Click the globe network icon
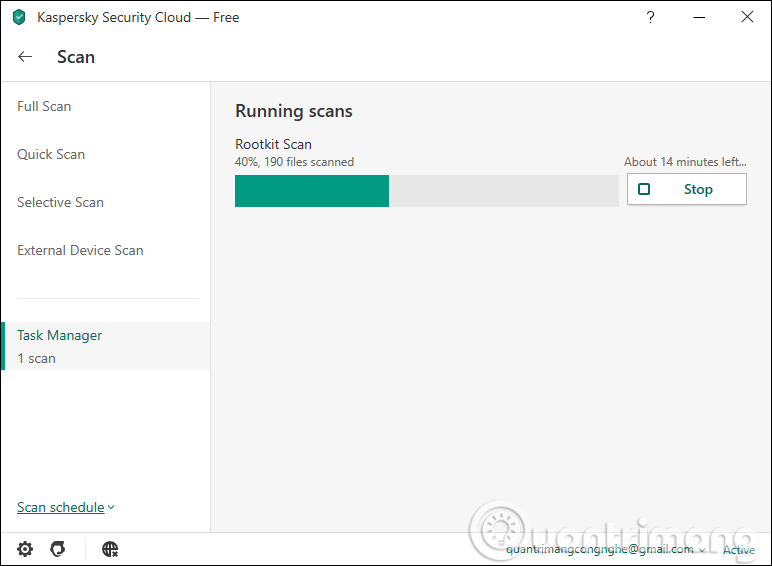The image size is (772, 566). tap(110, 549)
